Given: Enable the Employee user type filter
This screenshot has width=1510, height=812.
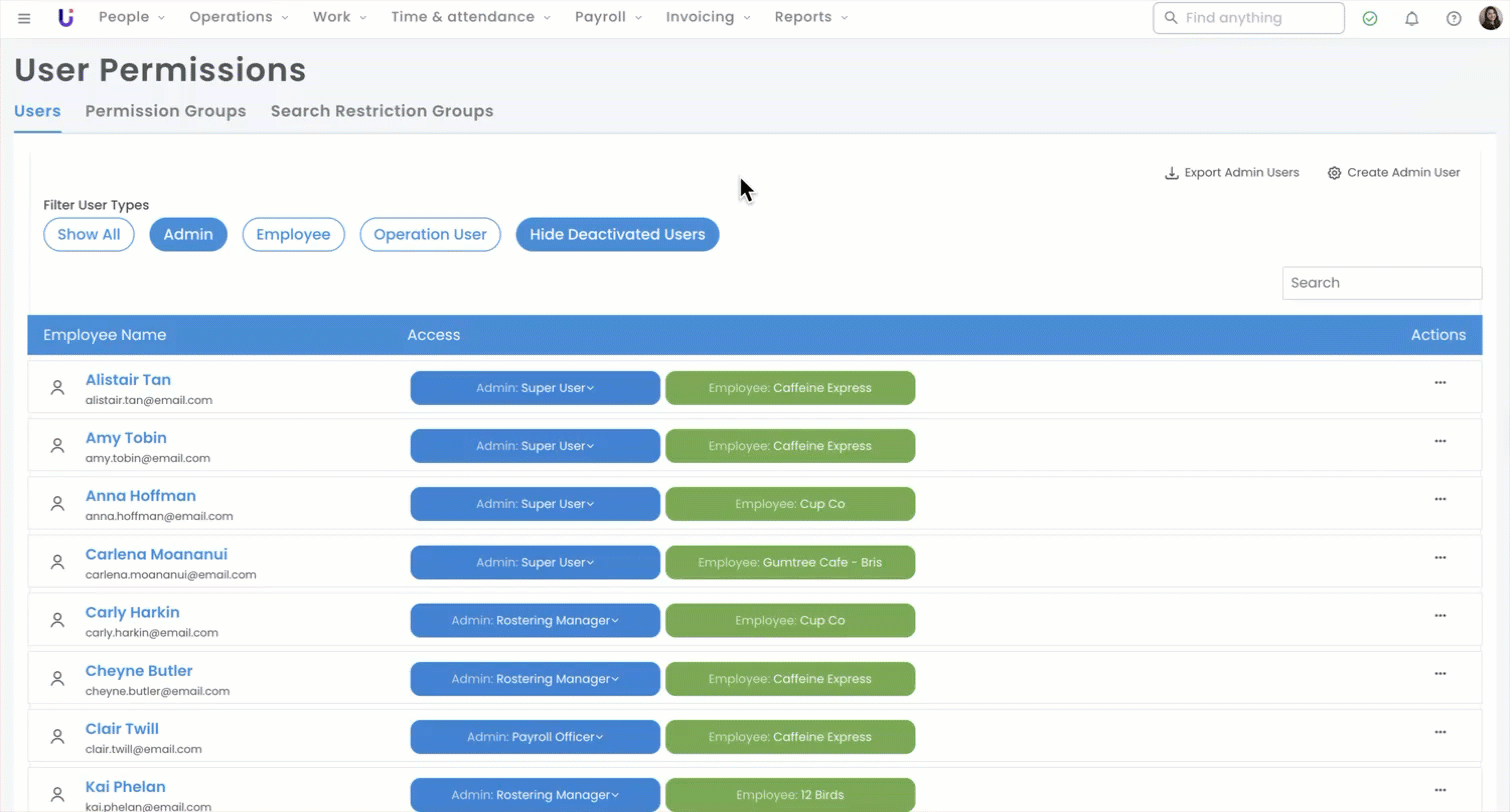Looking at the screenshot, I should (293, 235).
